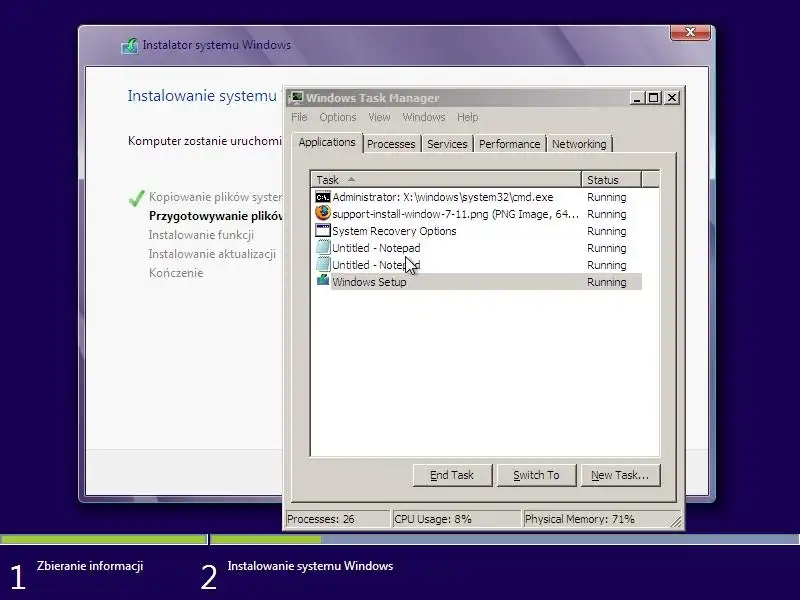
Task: Select the first Untitled - Notepad task
Action: coord(478,248)
